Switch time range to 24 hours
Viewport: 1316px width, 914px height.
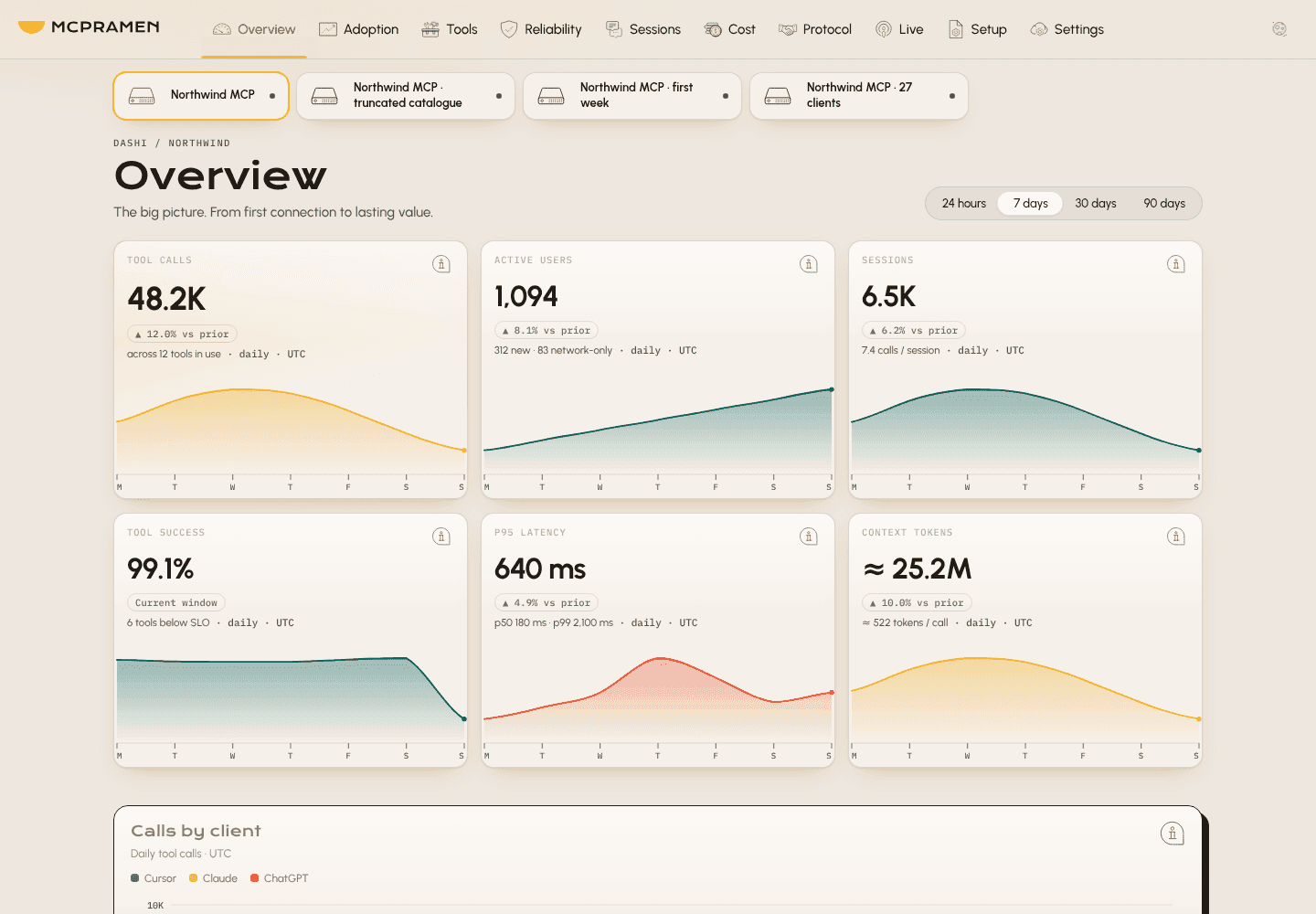(x=964, y=203)
